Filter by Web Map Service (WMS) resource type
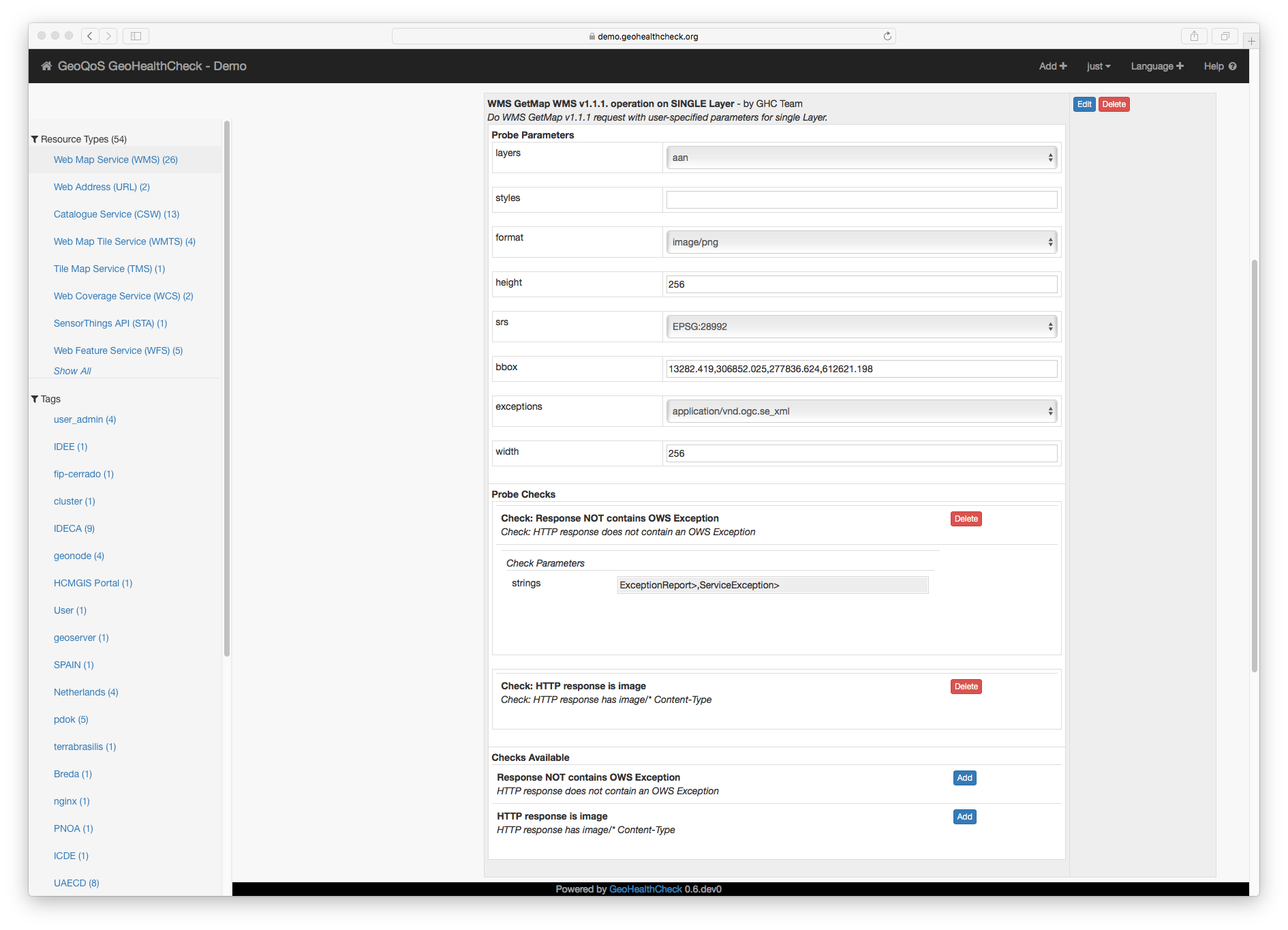 click(x=115, y=160)
